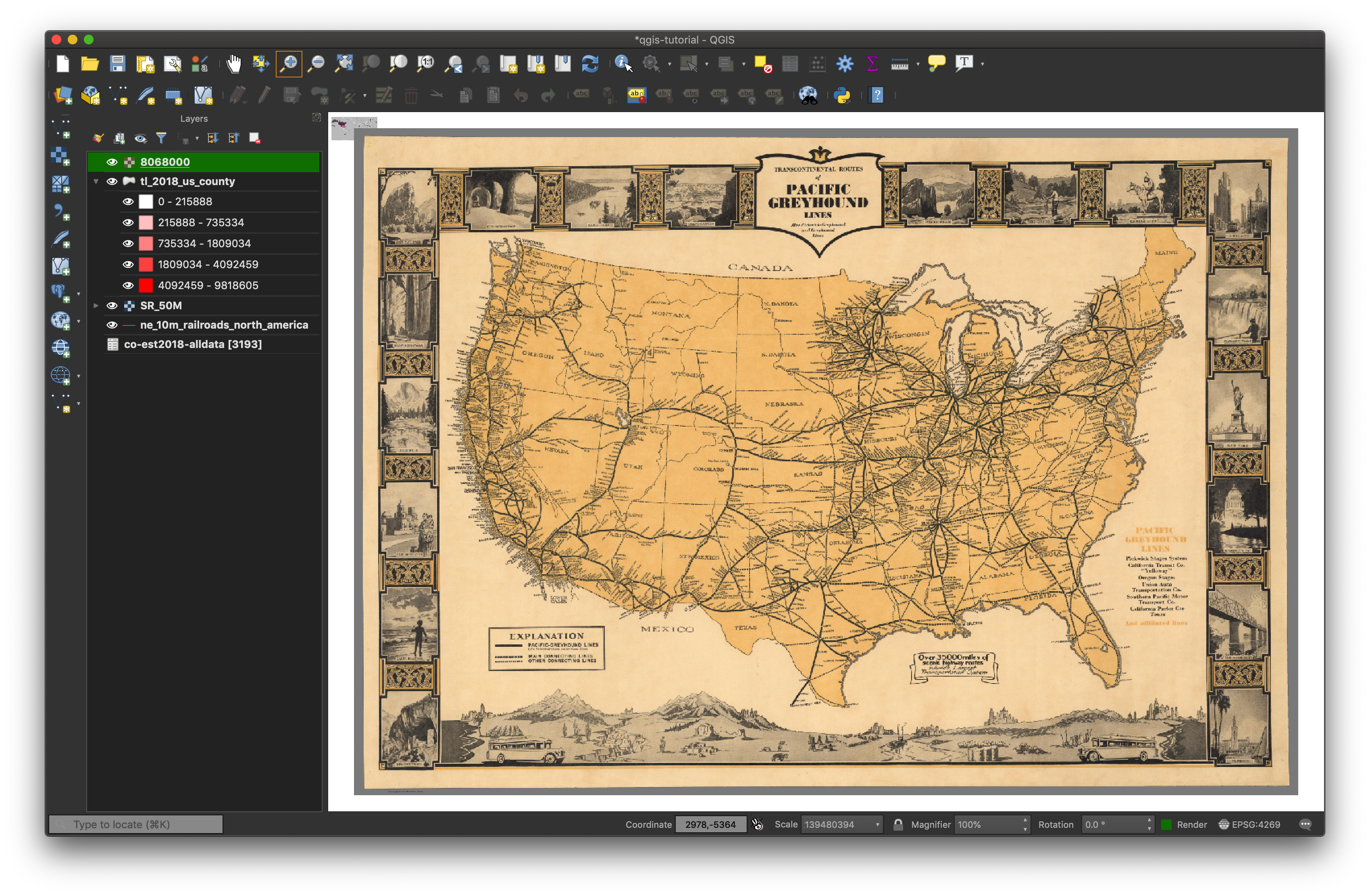Toggle extents and mouse position display

click(x=758, y=825)
